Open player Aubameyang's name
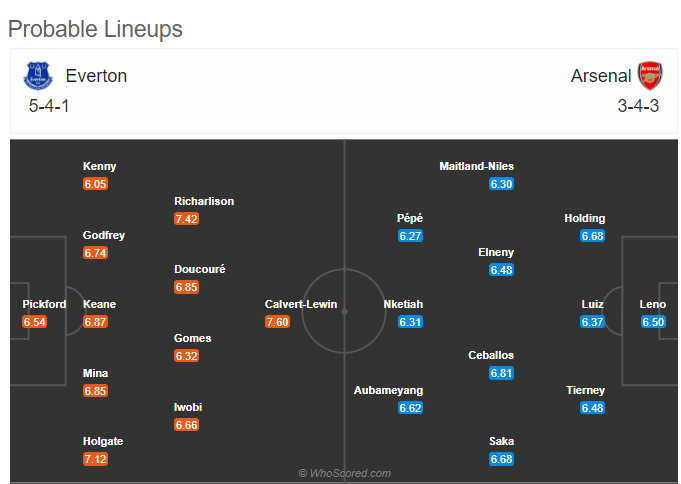The image size is (681, 484). [x=388, y=390]
